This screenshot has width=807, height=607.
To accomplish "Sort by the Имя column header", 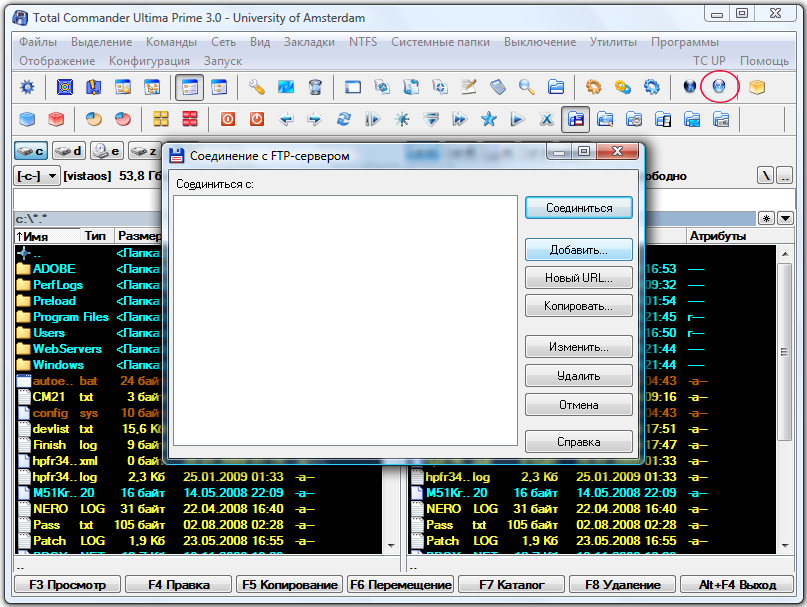I will click(x=47, y=236).
